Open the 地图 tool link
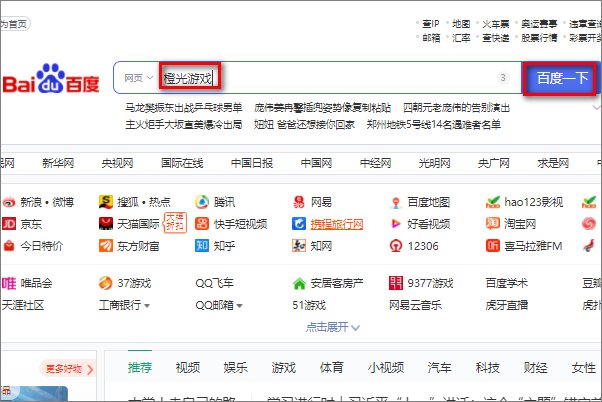This screenshot has height=402, width=602. 461,24
